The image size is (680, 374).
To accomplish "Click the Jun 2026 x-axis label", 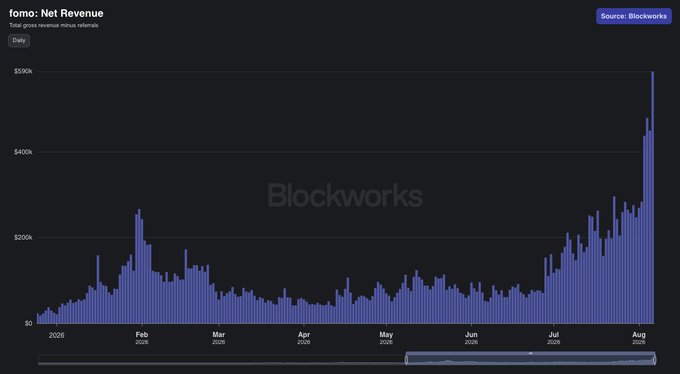I will pyautogui.click(x=471, y=338).
